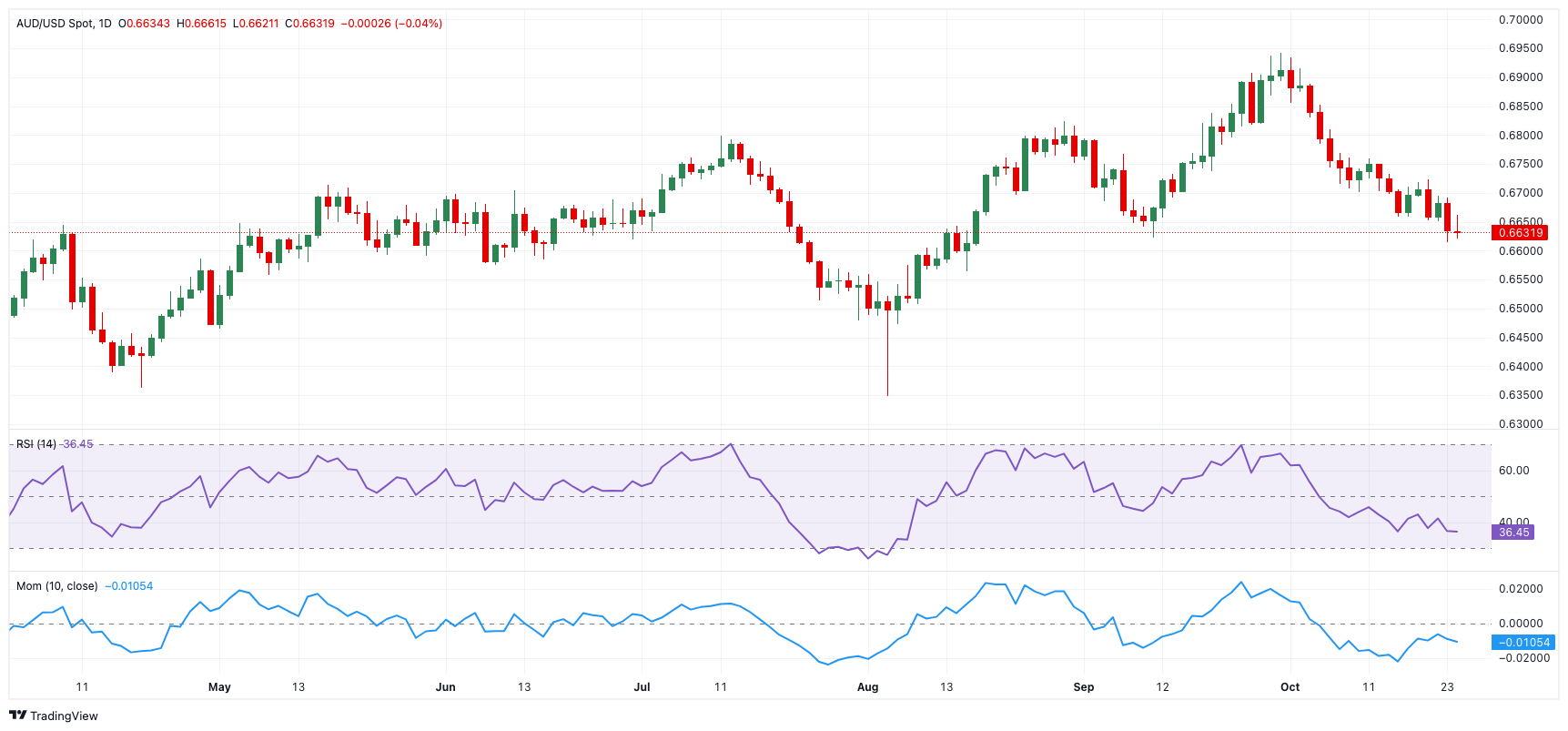This screenshot has height=731, width=1568.
Task: Click the RSI (14) indicator label
Action: [x=36, y=444]
